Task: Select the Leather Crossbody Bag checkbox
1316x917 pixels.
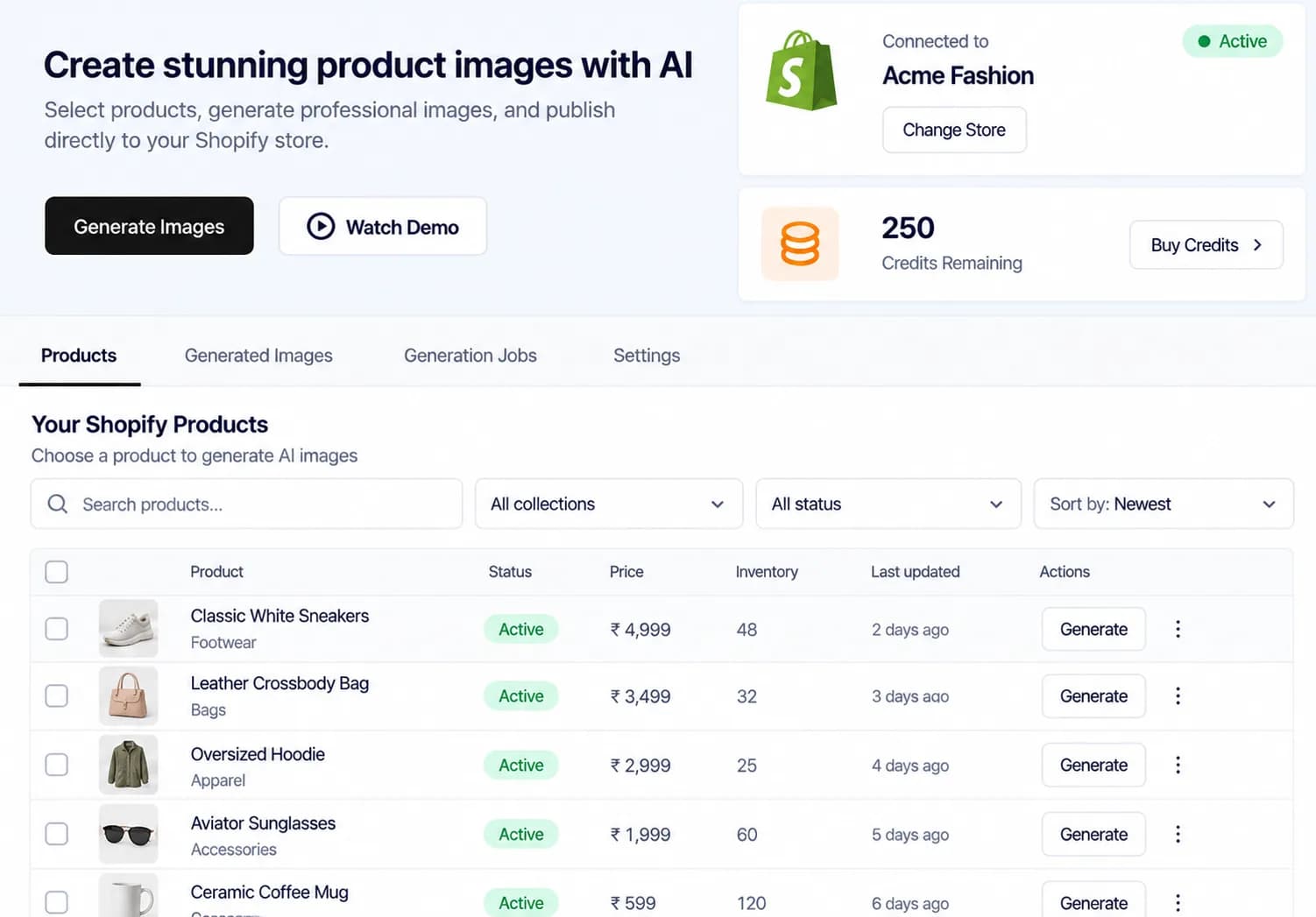Action: pyautogui.click(x=56, y=695)
